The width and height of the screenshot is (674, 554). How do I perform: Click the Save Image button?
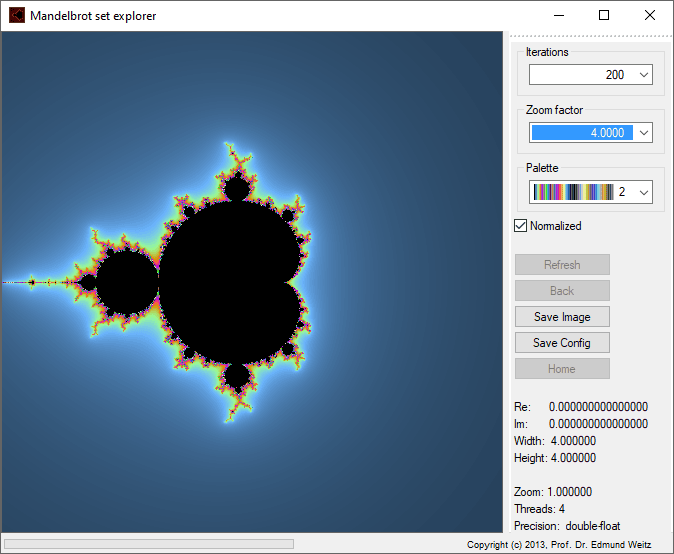(562, 317)
